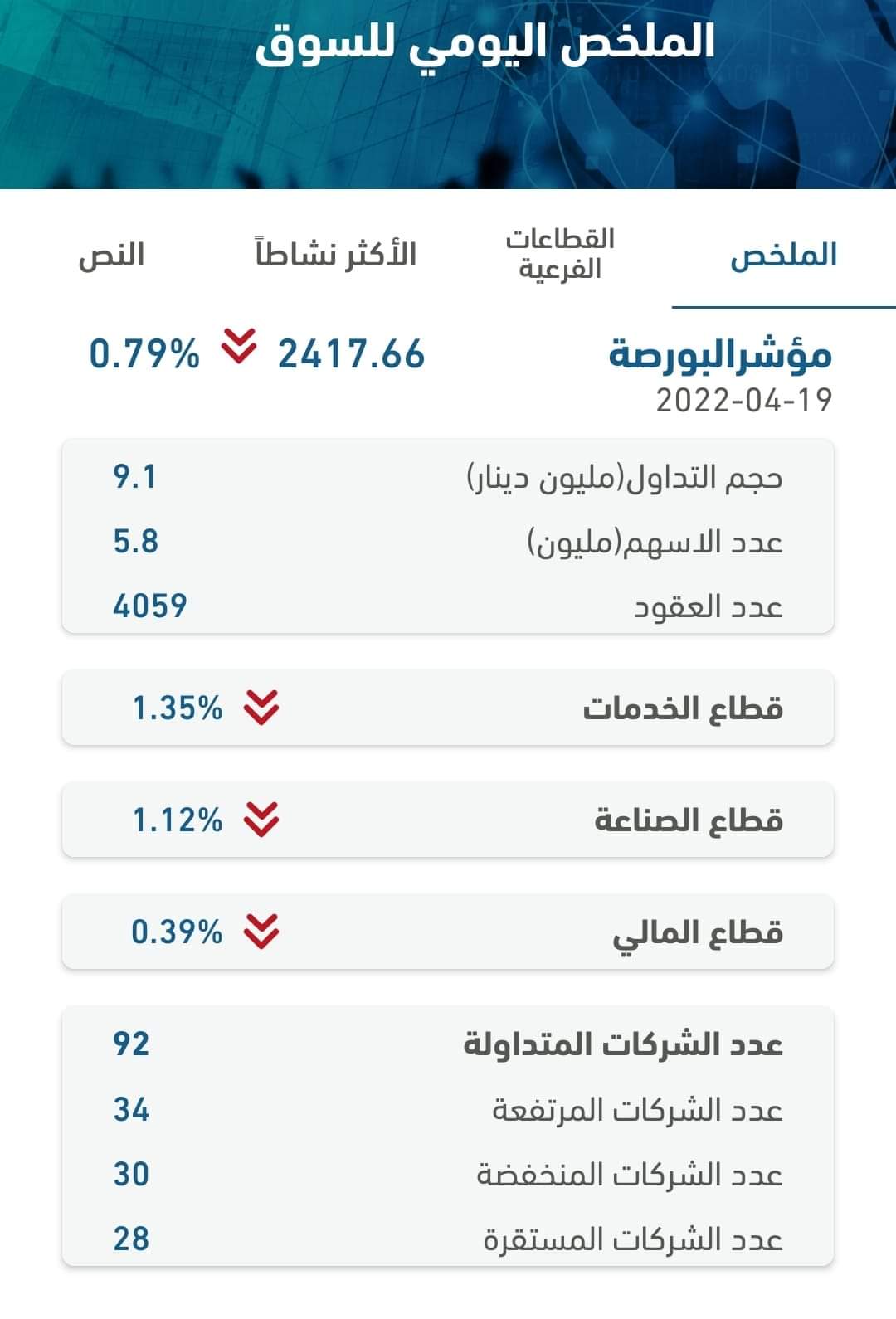Tap the الملخص اليومي للسوق header title
The height and width of the screenshot is (1319, 896).
[485, 41]
